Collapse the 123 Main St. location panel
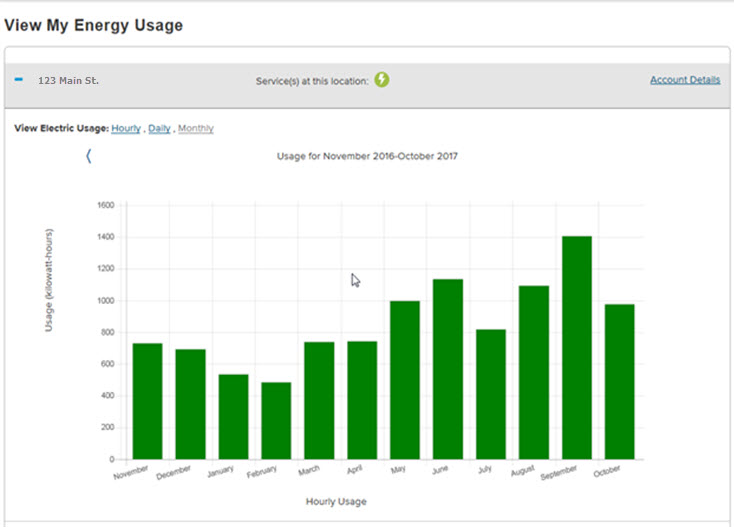Viewport: 734px width, 527px height. 19,79
